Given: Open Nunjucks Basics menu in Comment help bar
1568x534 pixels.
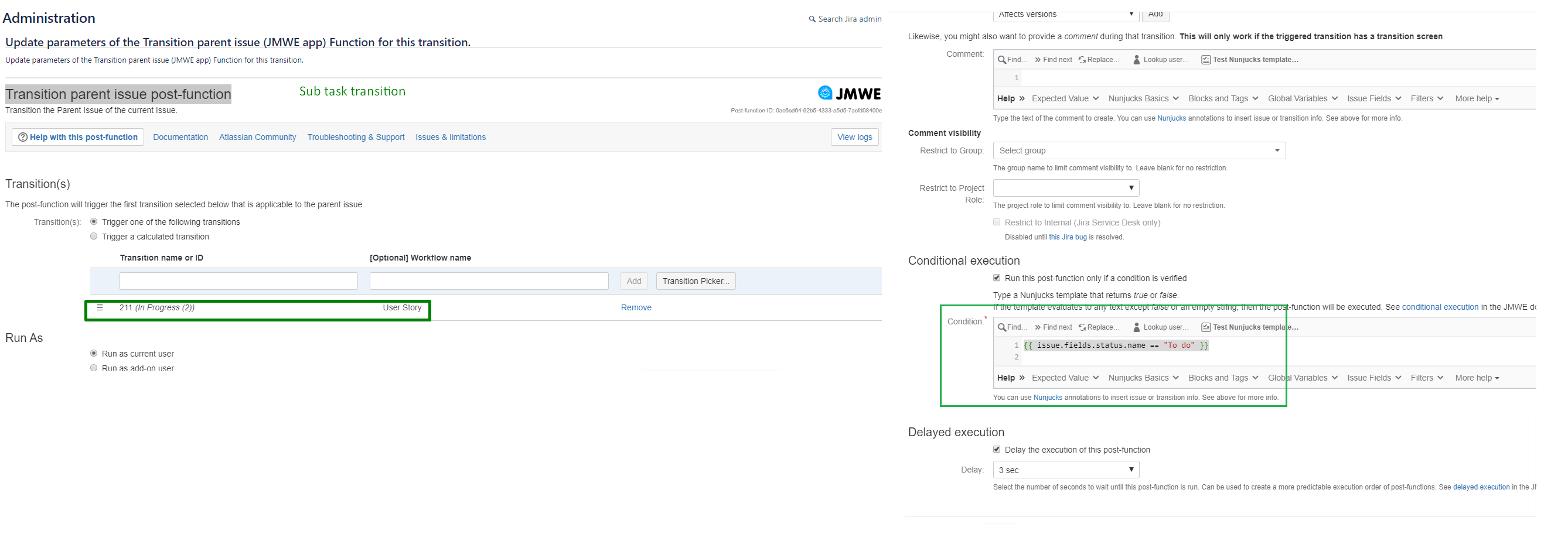Looking at the screenshot, I should tap(1143, 98).
